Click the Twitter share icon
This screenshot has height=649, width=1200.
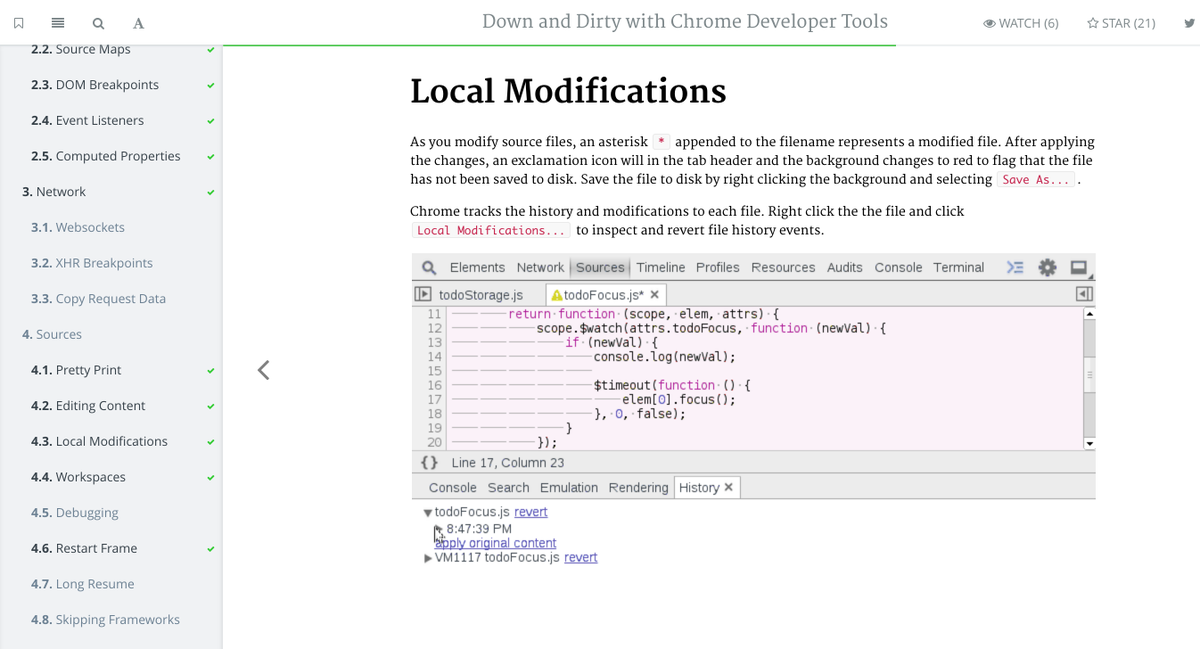point(1188,23)
